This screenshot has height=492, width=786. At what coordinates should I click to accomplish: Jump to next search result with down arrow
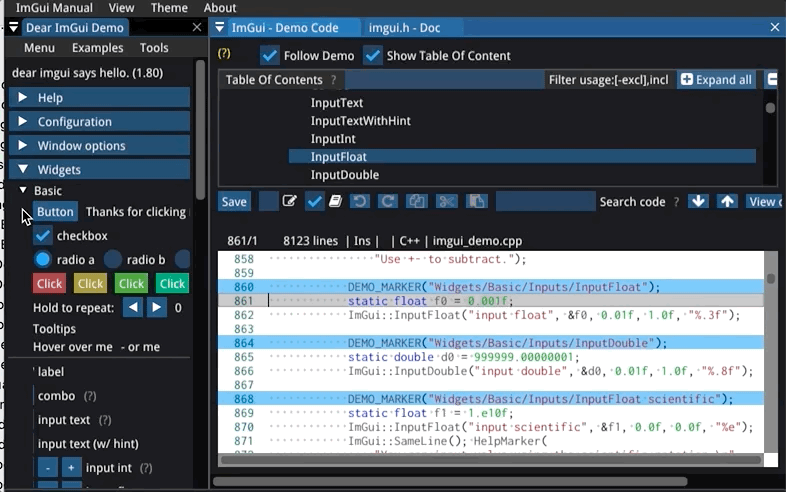coord(698,202)
